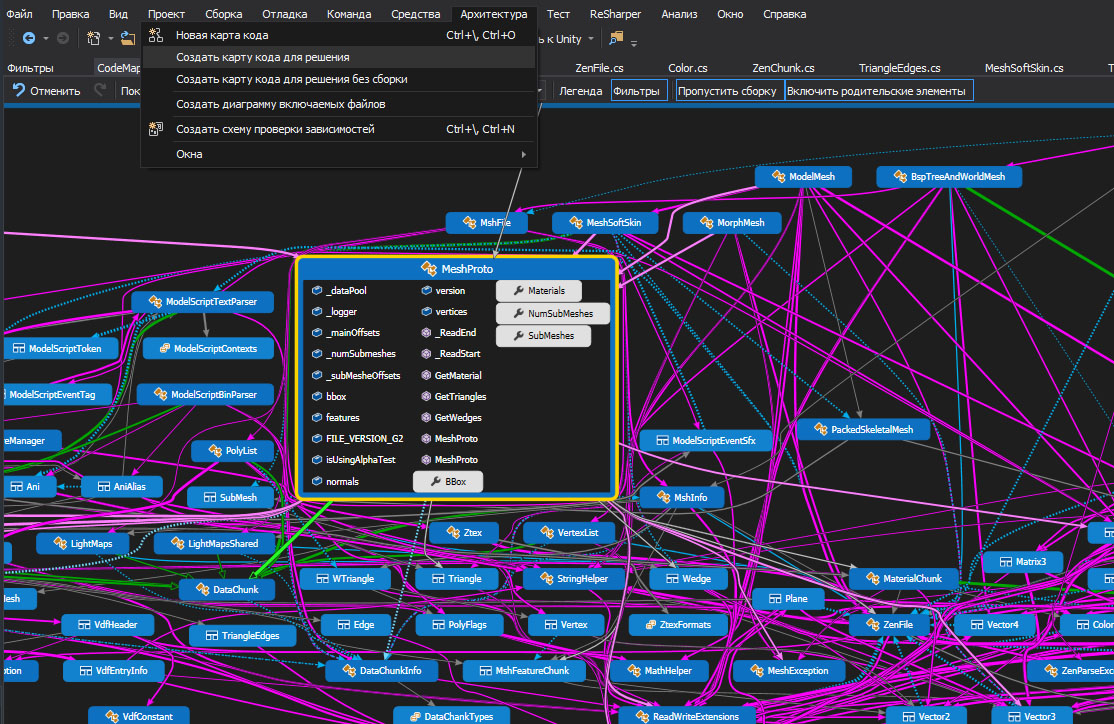This screenshot has height=724, width=1114.
Task: Click the navigate back arrow icon
Action: pyautogui.click(x=29, y=38)
